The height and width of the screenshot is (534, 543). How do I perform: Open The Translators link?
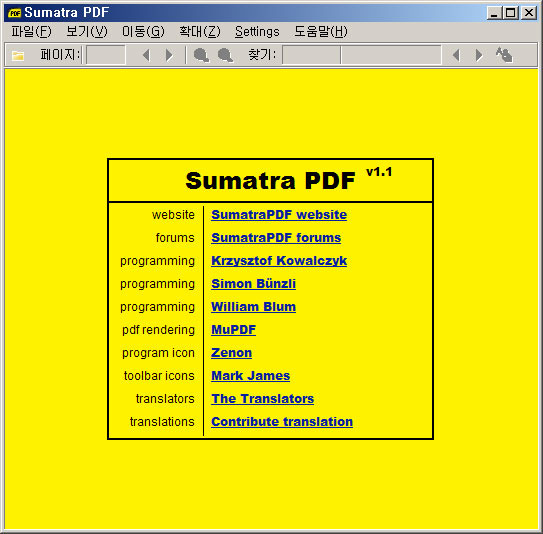pyautogui.click(x=262, y=399)
